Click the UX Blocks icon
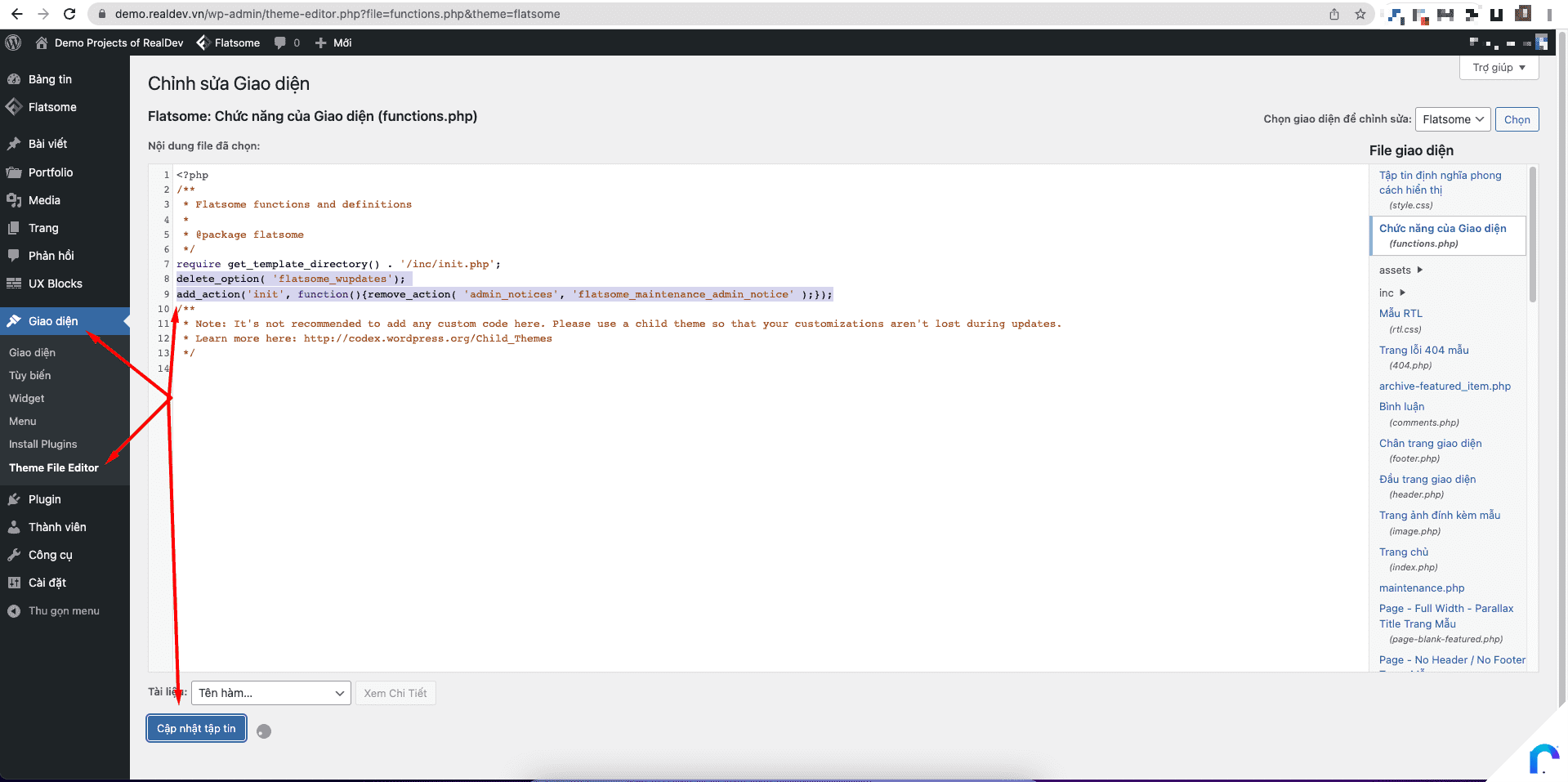This screenshot has width=1568, height=782. [x=14, y=284]
